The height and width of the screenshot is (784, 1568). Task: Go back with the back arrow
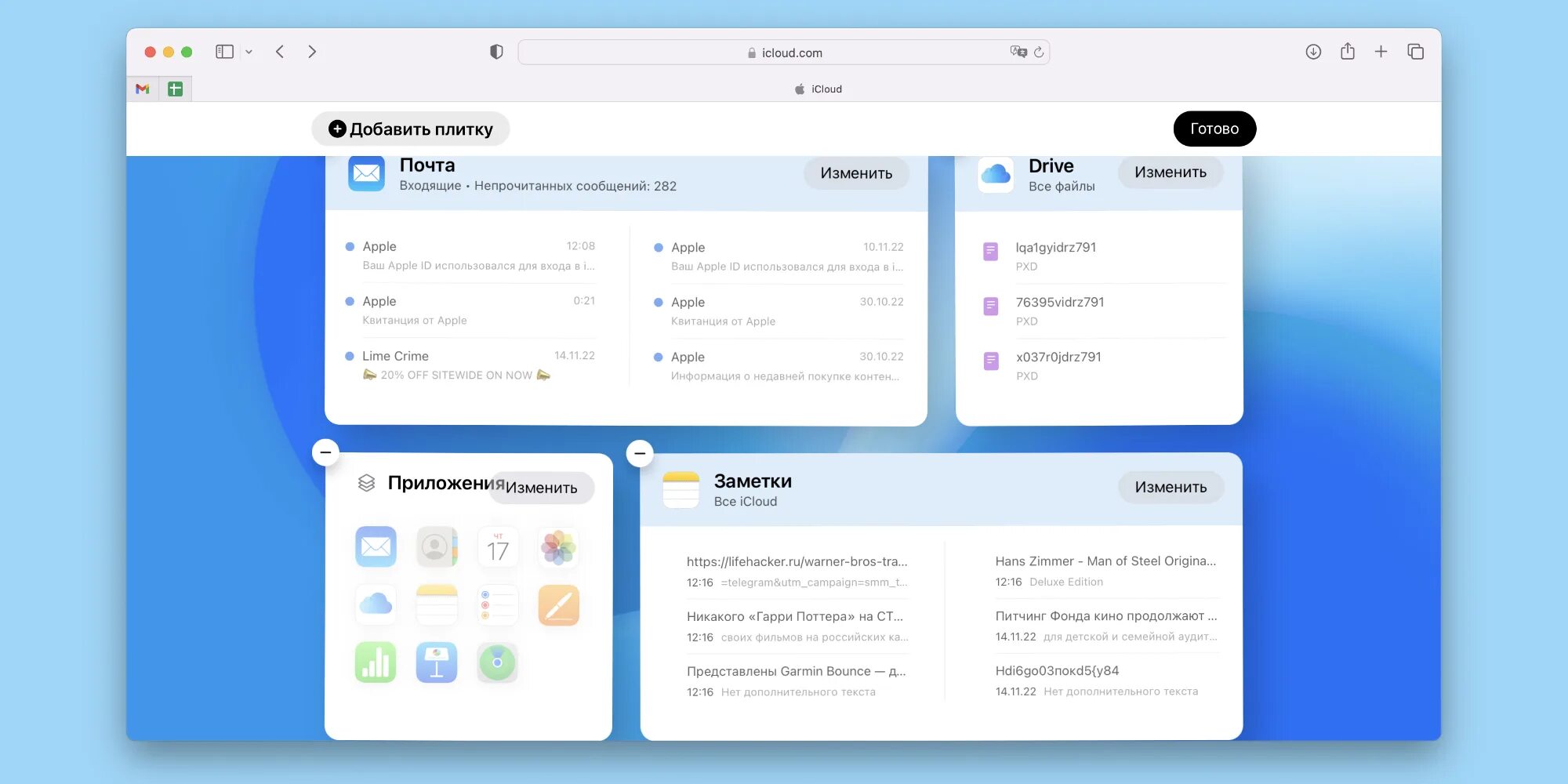tap(280, 52)
